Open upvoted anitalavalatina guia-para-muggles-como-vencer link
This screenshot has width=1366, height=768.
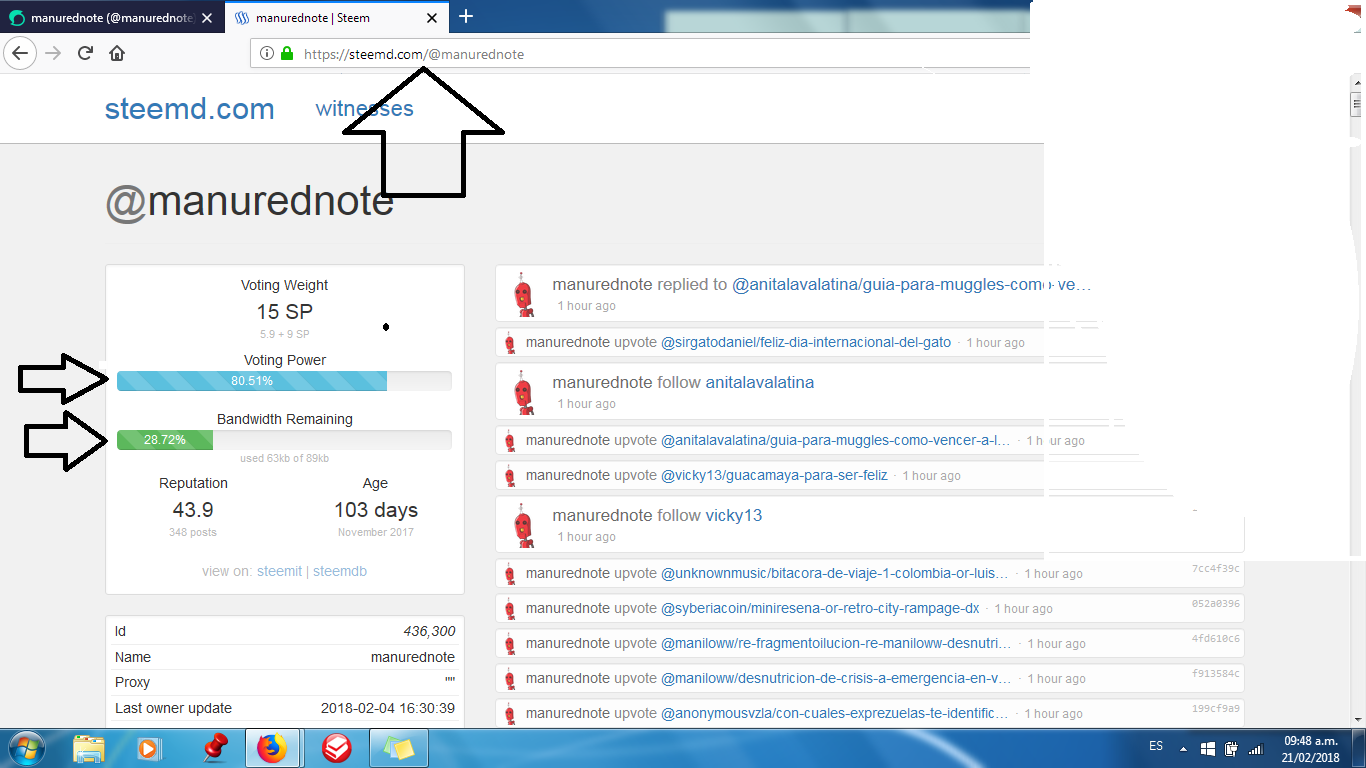coord(836,440)
